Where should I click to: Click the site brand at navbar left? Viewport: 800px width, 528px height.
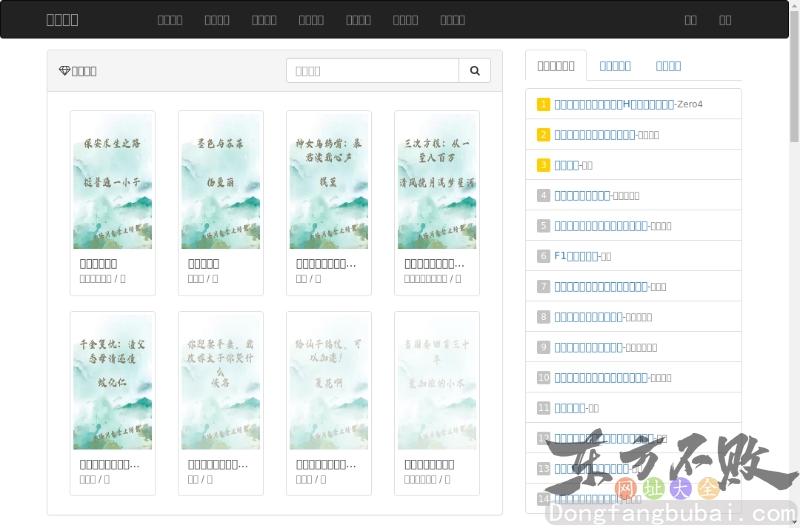pos(62,19)
